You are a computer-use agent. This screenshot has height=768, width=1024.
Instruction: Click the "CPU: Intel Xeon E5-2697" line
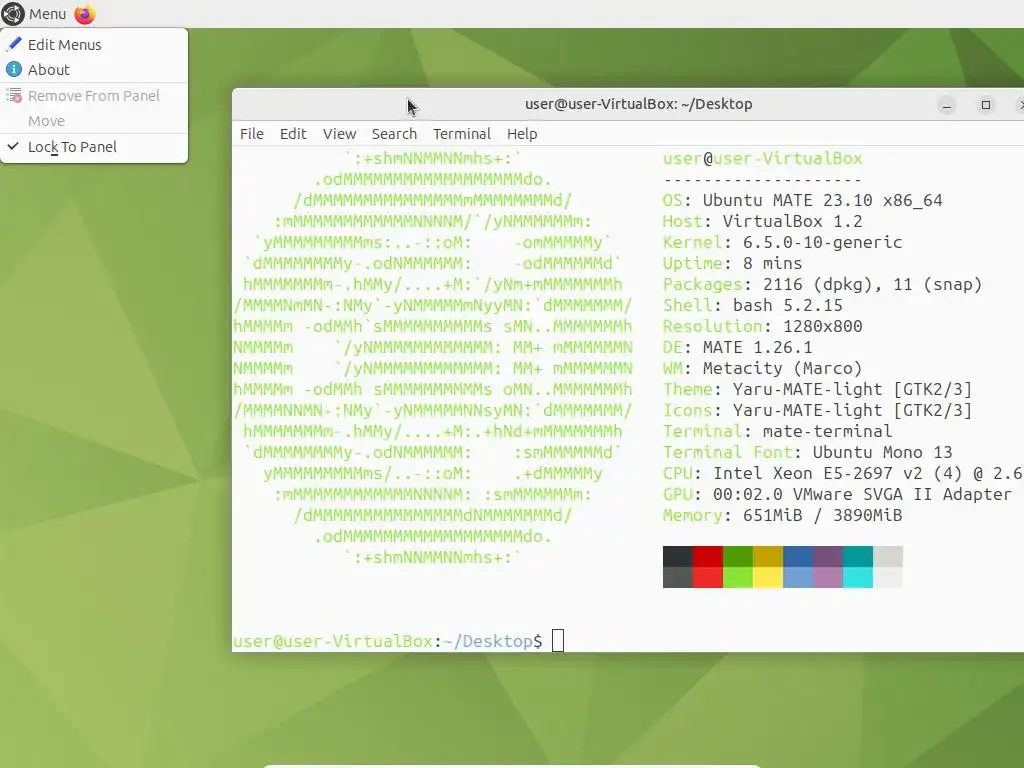(843, 473)
